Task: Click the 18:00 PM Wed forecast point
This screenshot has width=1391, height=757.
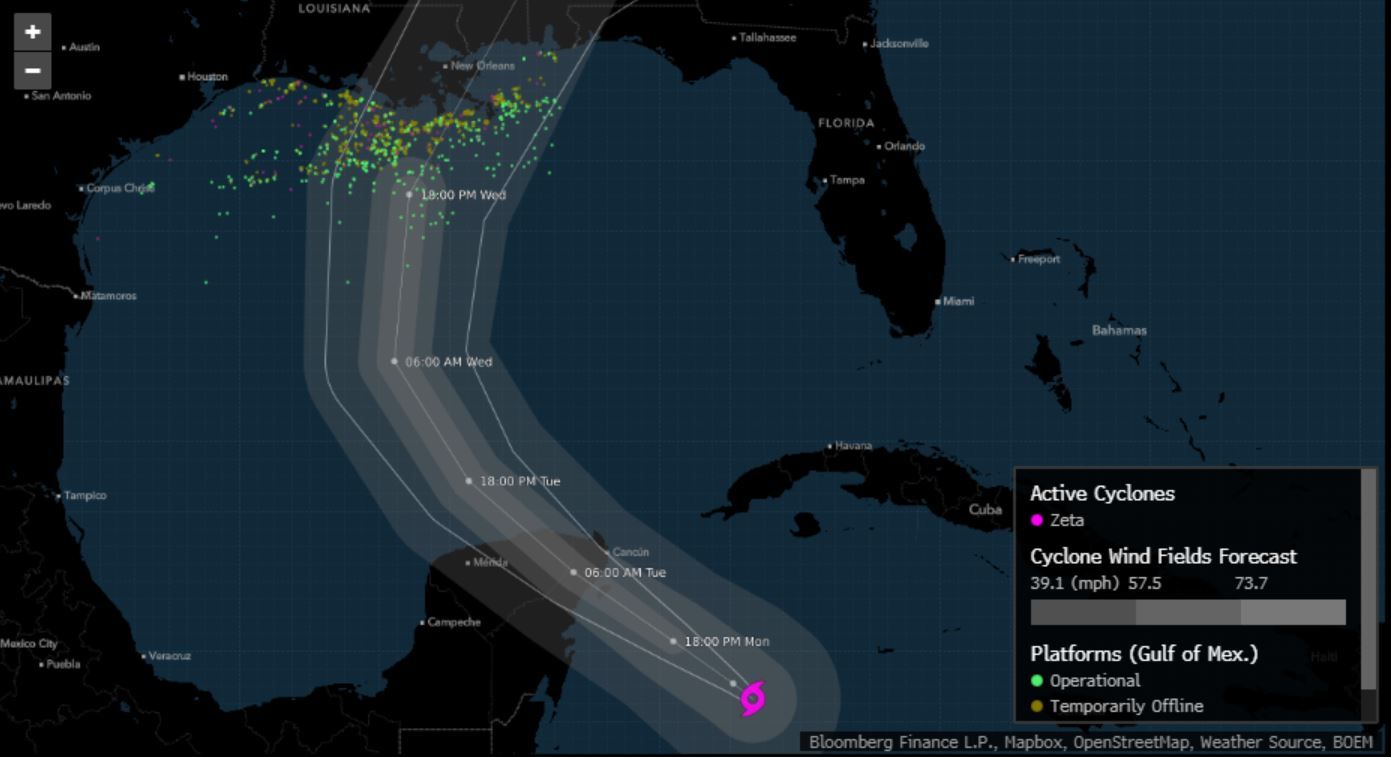Action: (409, 194)
